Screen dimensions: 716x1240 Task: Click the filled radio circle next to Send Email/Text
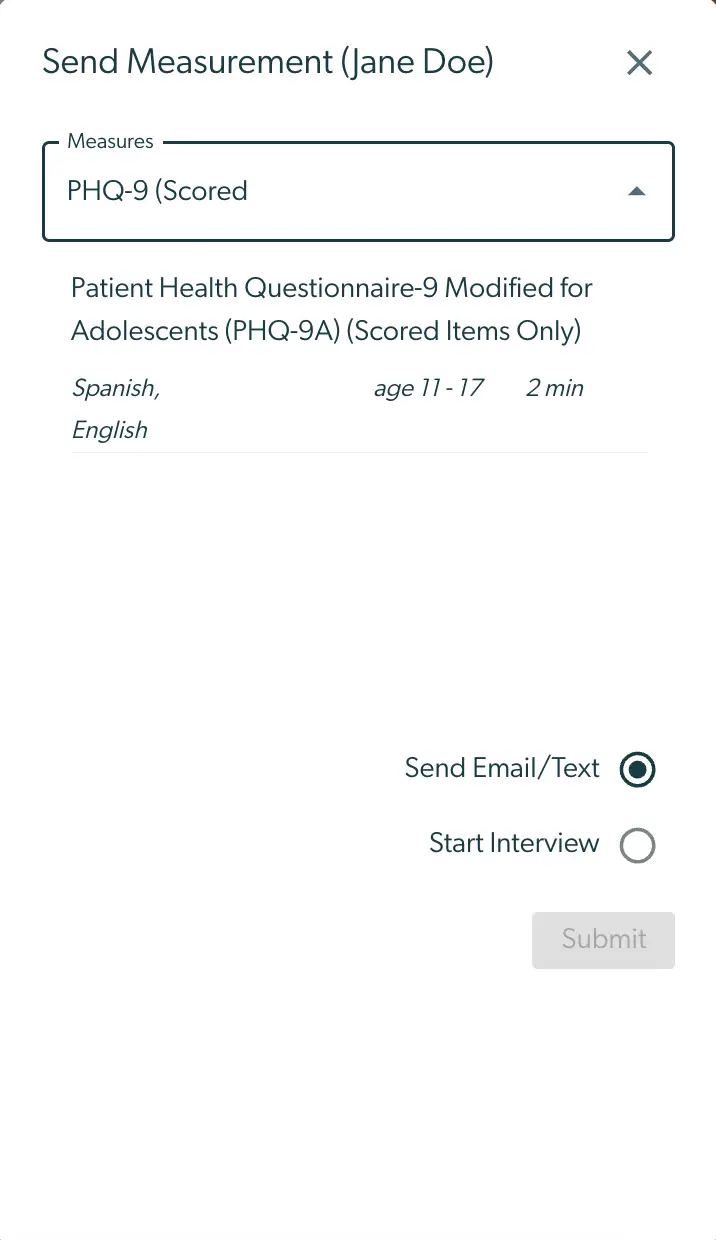[x=637, y=769]
